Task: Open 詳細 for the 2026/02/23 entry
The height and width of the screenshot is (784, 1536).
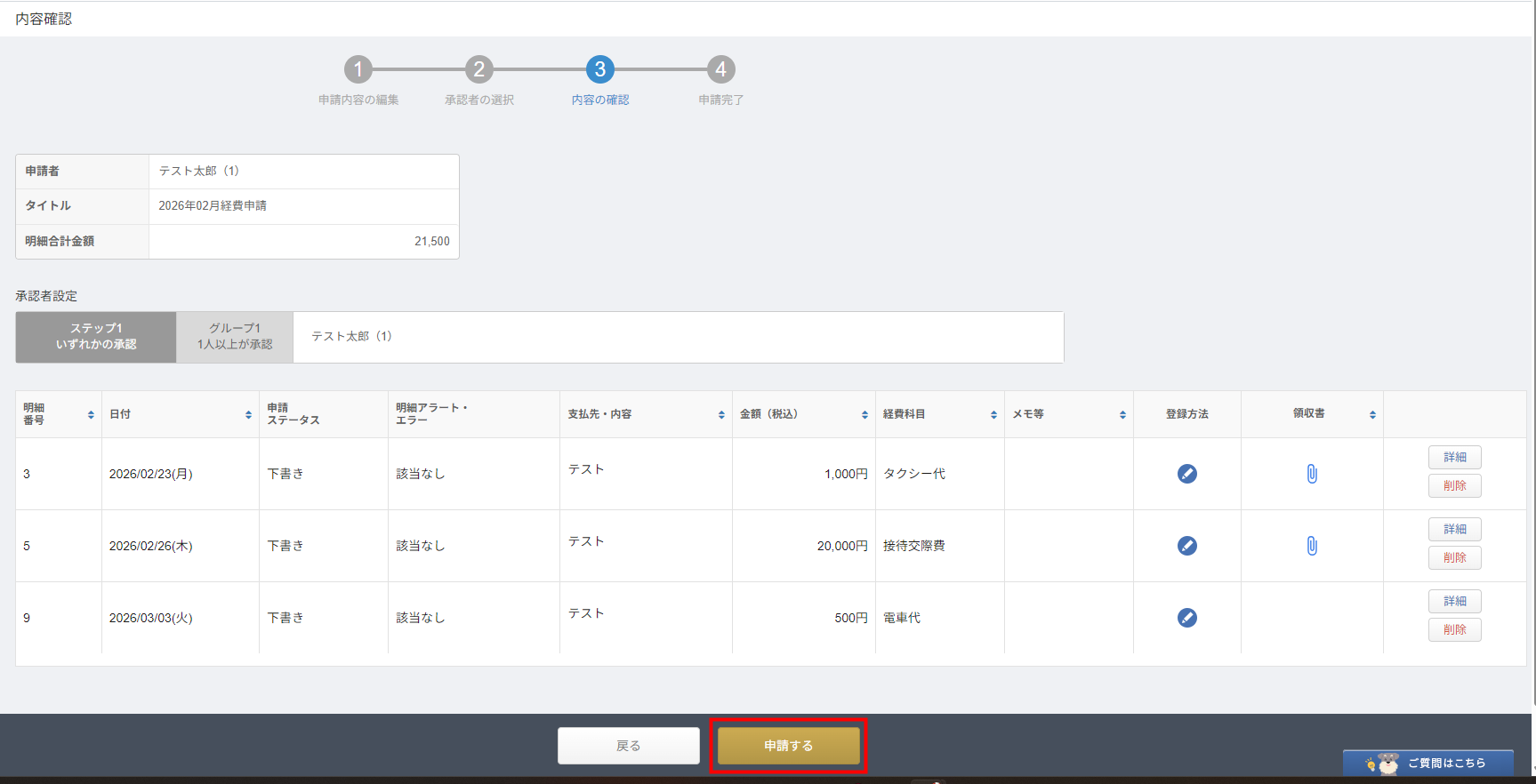Action: [1454, 457]
